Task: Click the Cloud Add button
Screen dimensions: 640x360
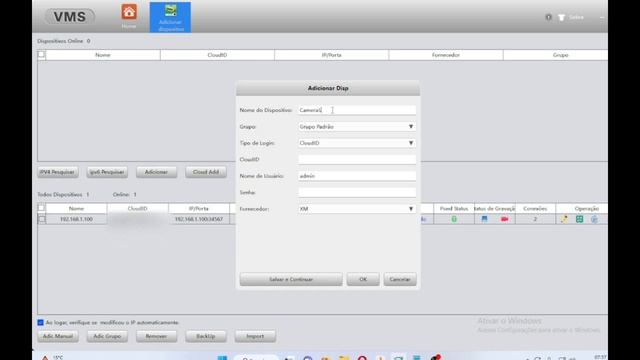Action: [206, 172]
